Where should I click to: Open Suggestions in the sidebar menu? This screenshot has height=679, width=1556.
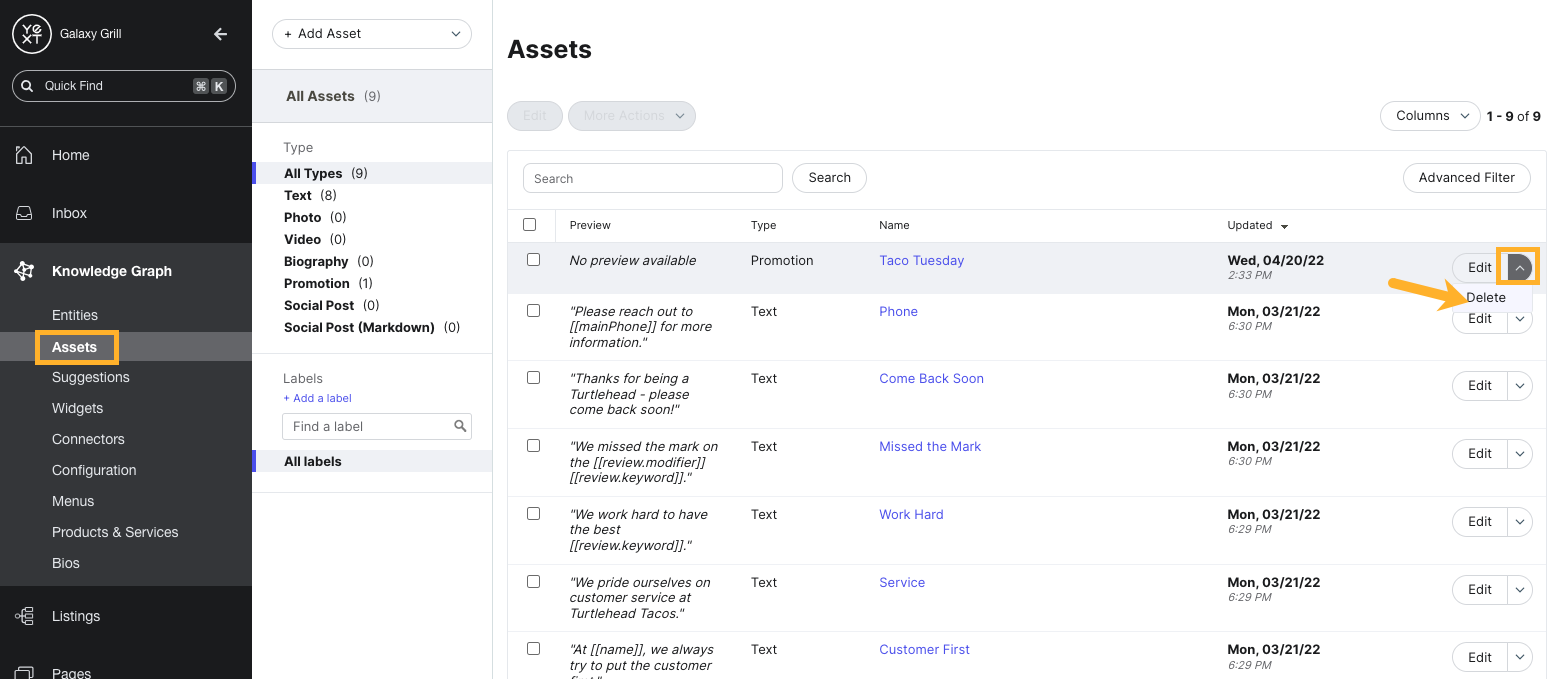tap(91, 377)
